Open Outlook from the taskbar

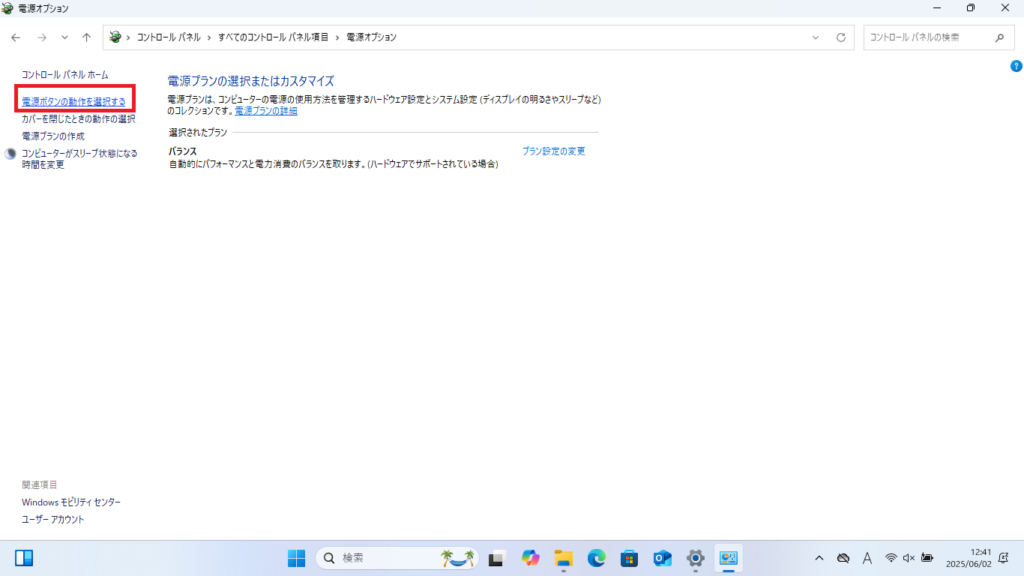[662, 558]
